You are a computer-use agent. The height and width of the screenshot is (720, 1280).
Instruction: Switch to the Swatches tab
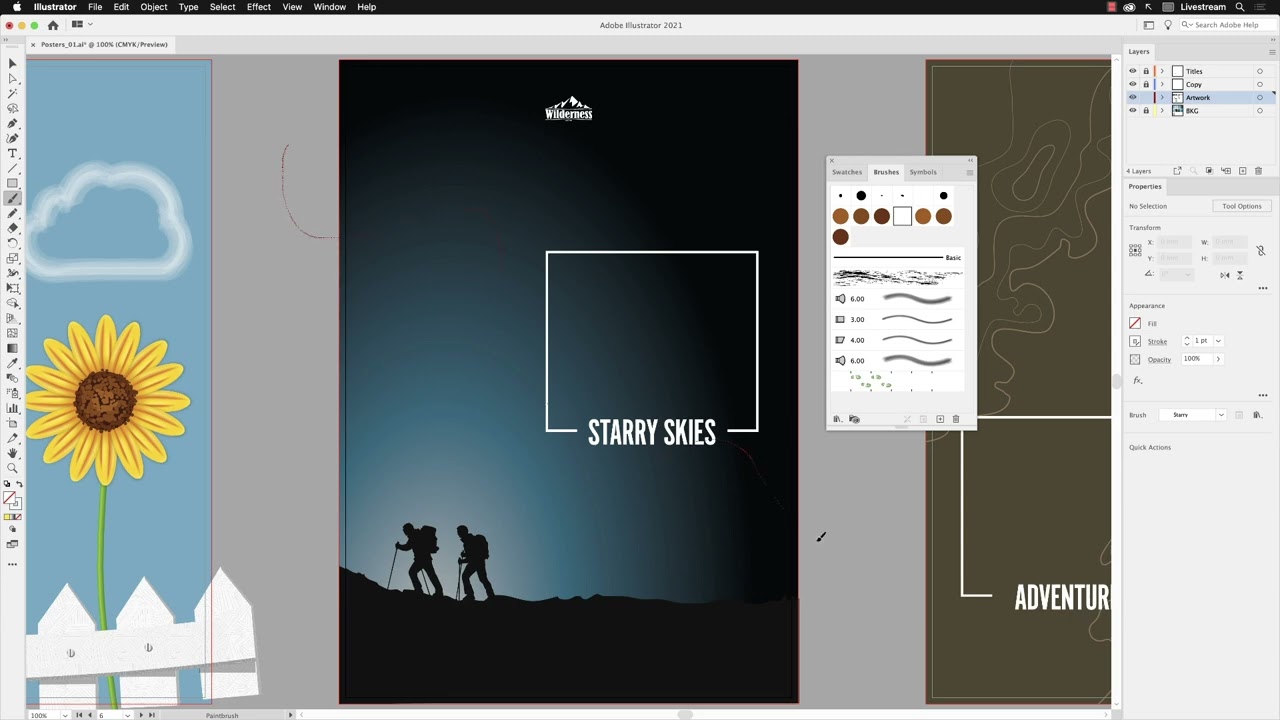[847, 172]
